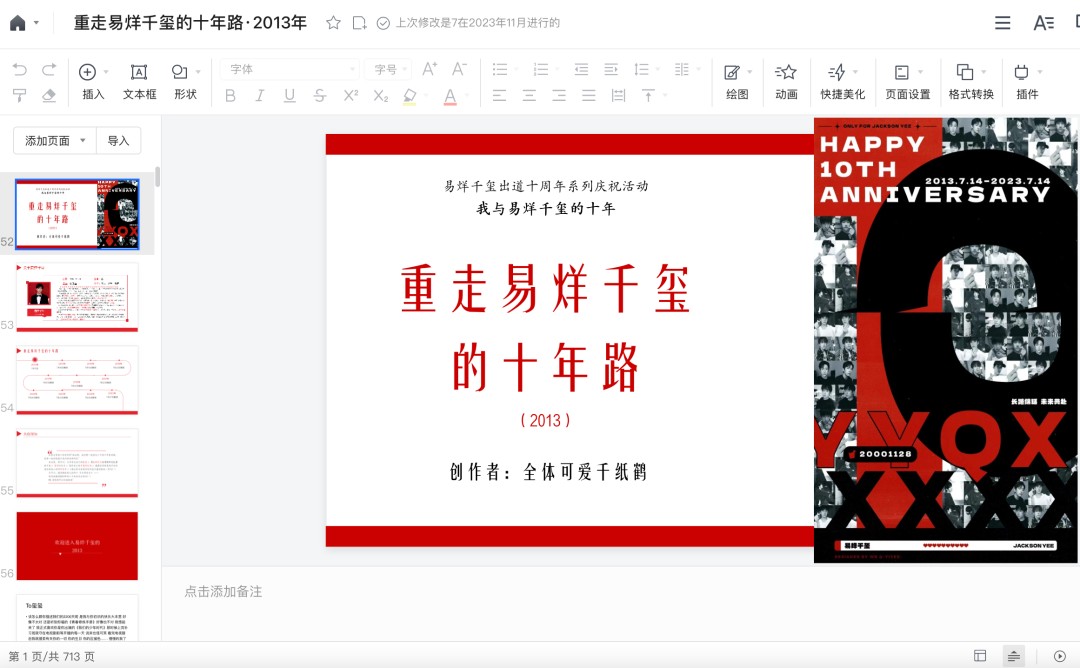
Task: Click the hamburger menu at top right
Action: coord(1002,22)
